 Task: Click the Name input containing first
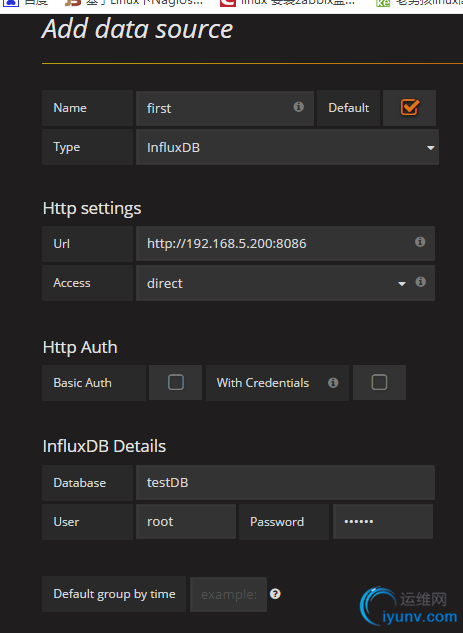pyautogui.click(x=225, y=108)
